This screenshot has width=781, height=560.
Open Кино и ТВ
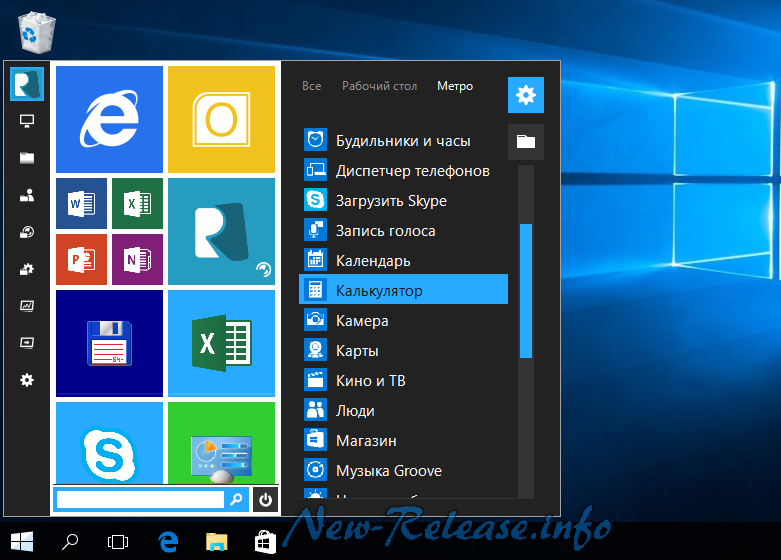coord(403,380)
